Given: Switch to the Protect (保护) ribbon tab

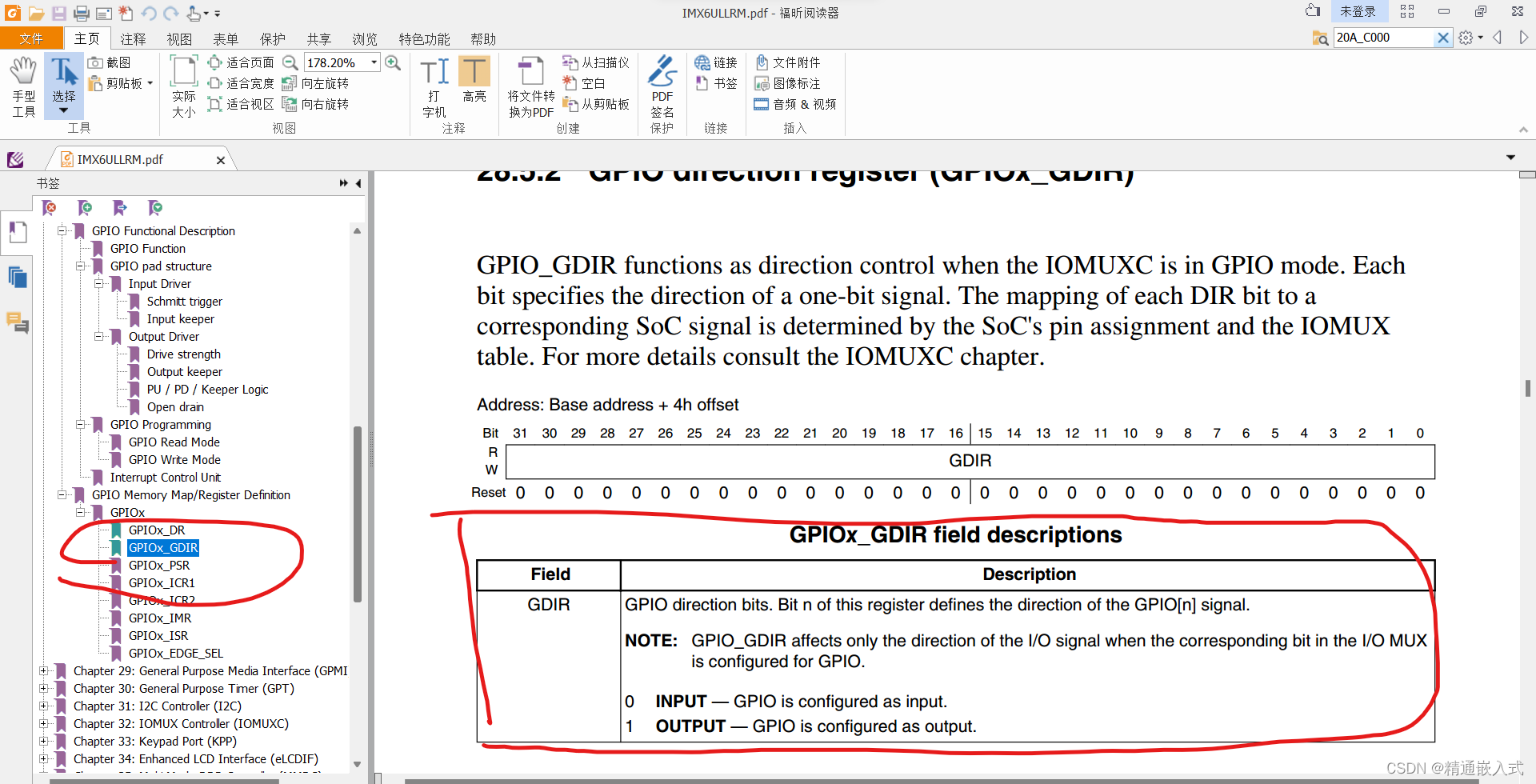Looking at the screenshot, I should click(272, 38).
